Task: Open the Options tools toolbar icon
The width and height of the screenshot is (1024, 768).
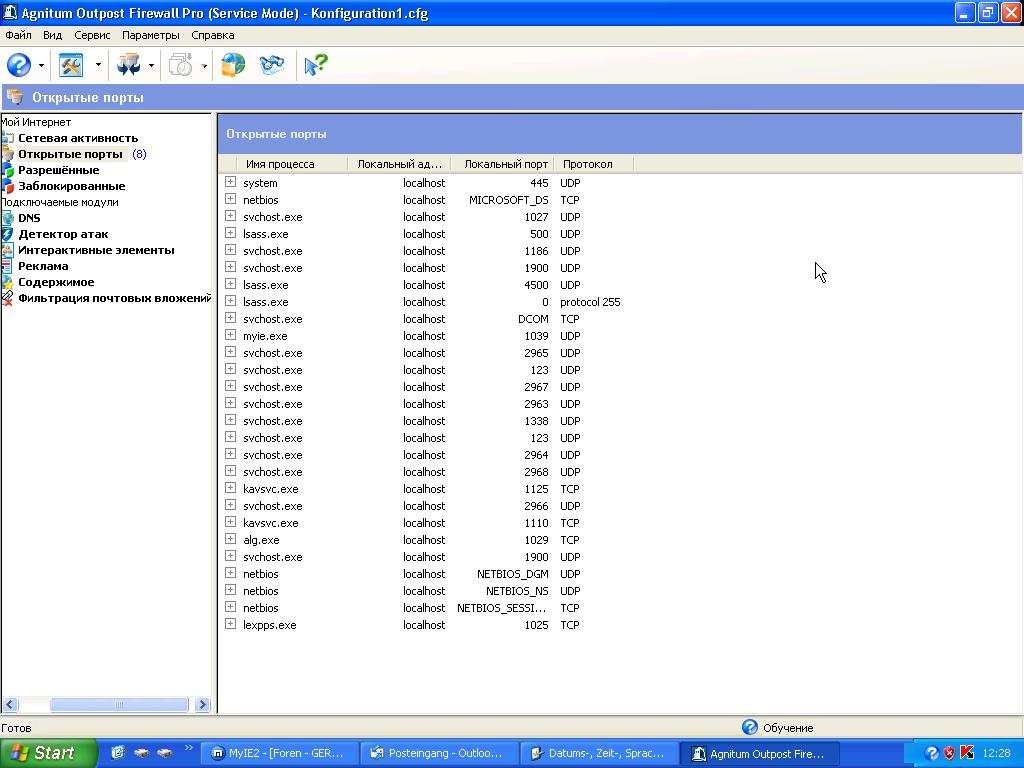Action: click(71, 65)
